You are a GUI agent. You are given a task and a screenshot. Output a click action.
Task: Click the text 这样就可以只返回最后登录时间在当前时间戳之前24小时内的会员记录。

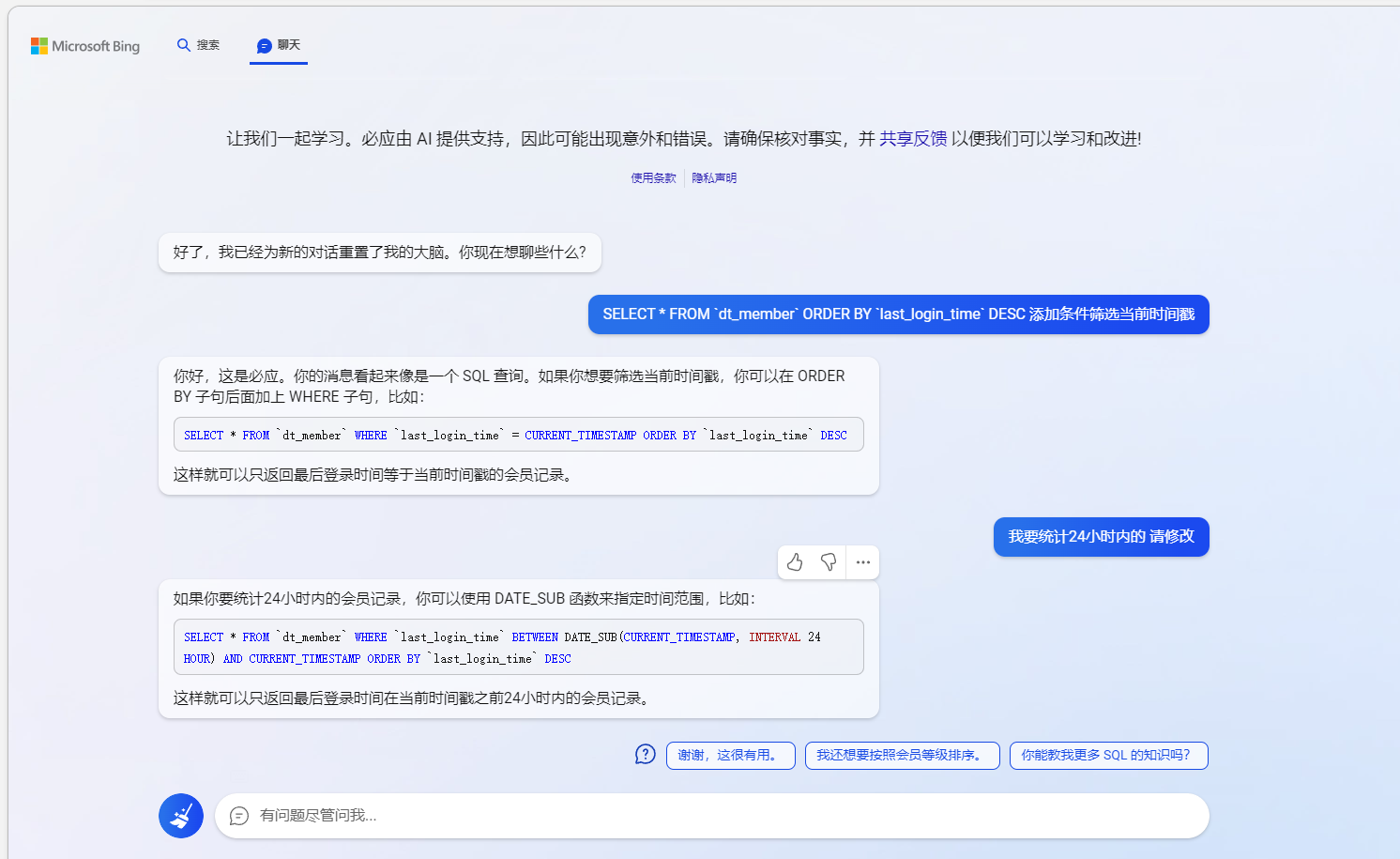click(x=414, y=698)
